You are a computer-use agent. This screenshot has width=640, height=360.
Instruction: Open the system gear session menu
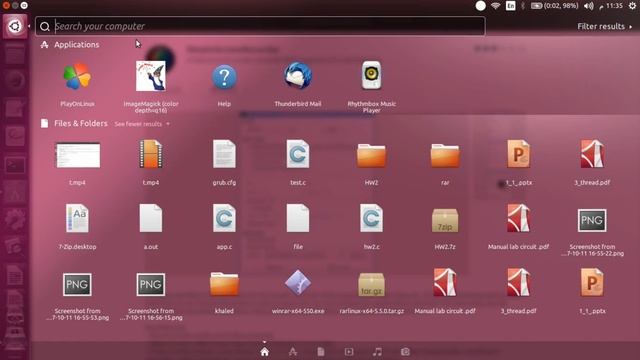tap(632, 6)
